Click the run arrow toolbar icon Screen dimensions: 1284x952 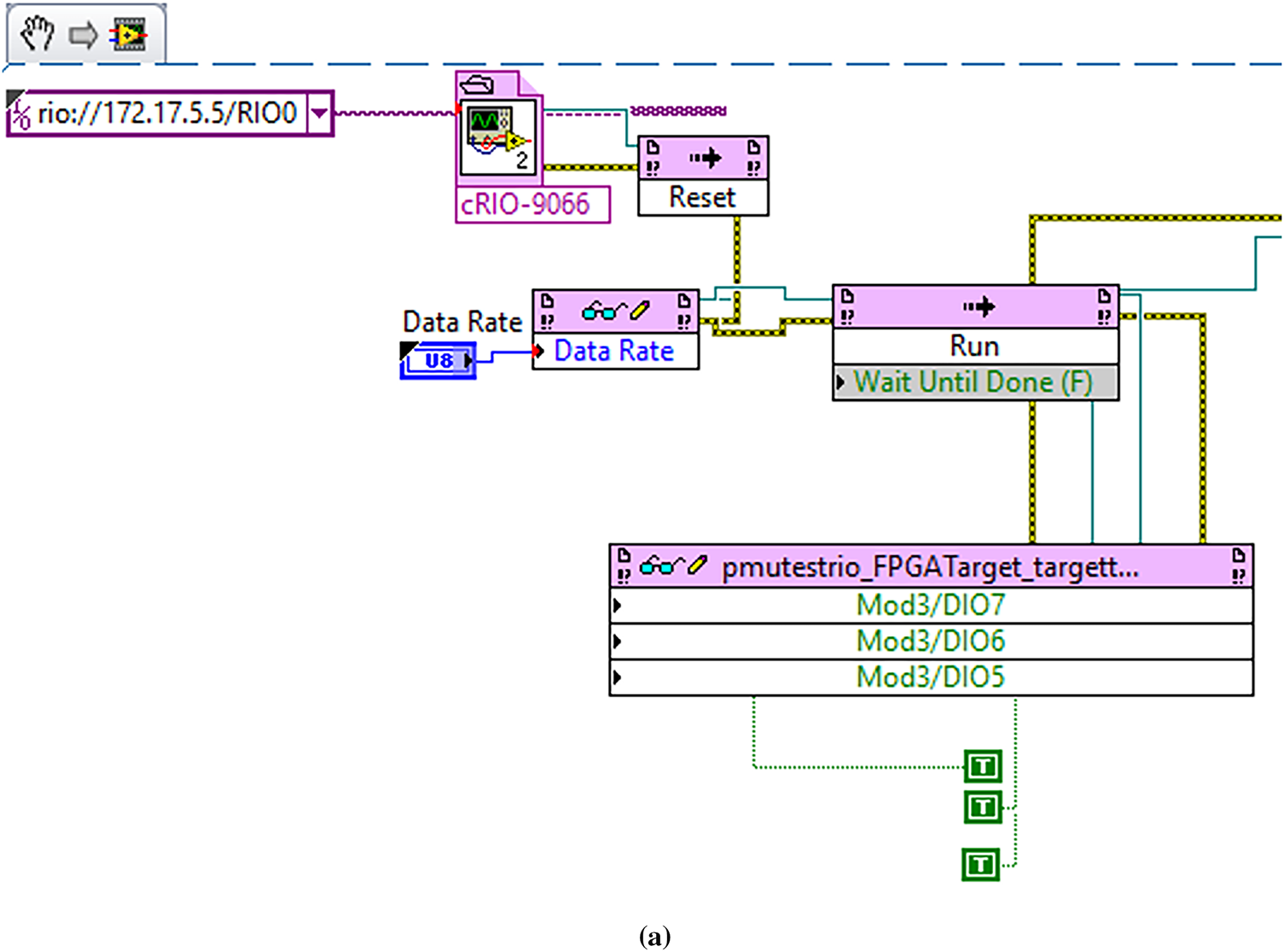pyautogui.click(x=83, y=36)
